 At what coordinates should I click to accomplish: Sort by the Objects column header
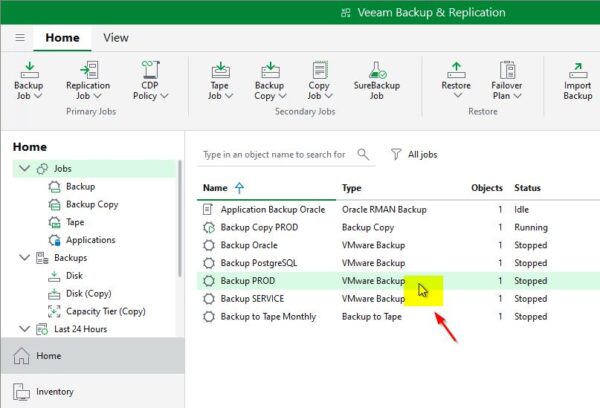(487, 188)
